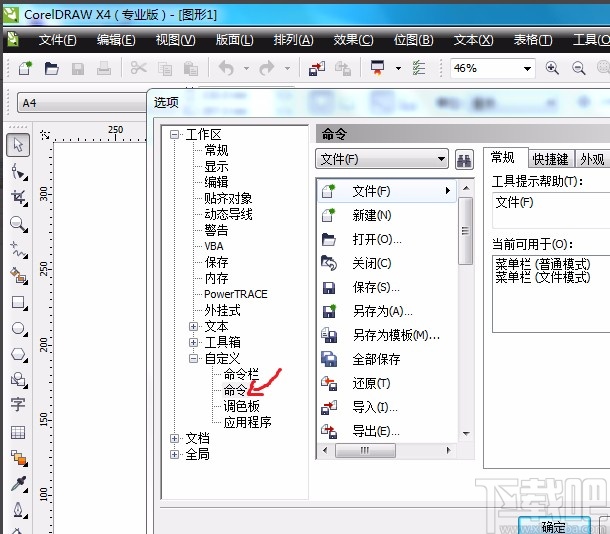610x534 pixels.
Task: Click the Copy toolbar icon
Action: click(165, 69)
